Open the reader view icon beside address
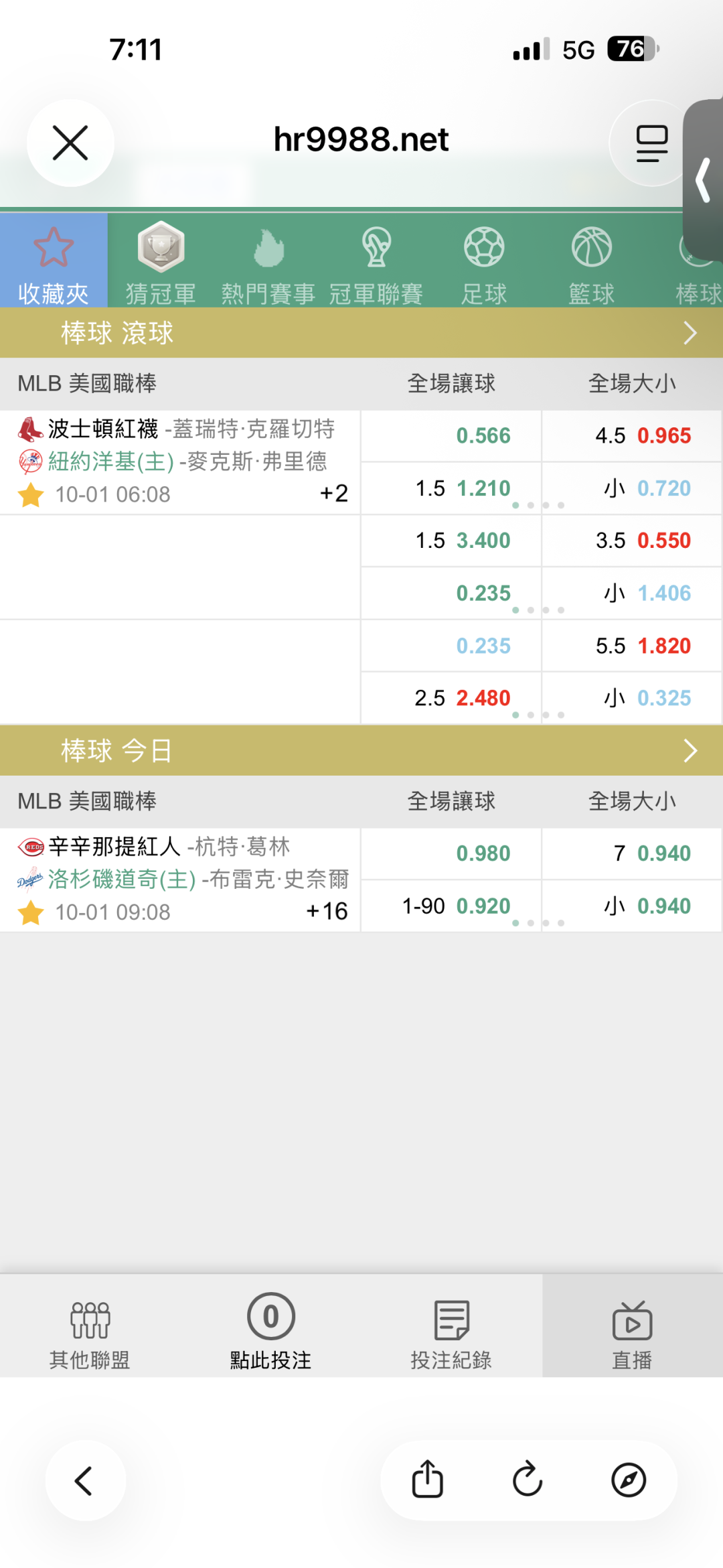This screenshot has width=723, height=1568. pyautogui.click(x=651, y=143)
